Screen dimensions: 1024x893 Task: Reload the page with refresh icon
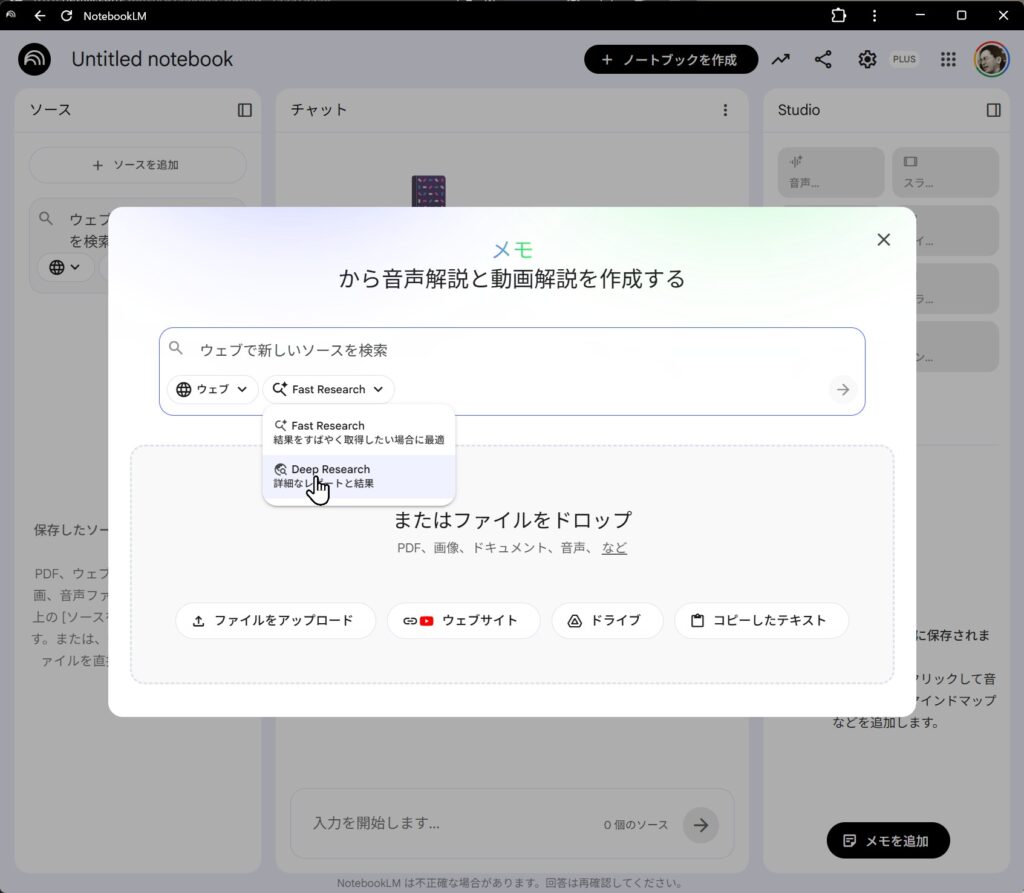[x=66, y=16]
